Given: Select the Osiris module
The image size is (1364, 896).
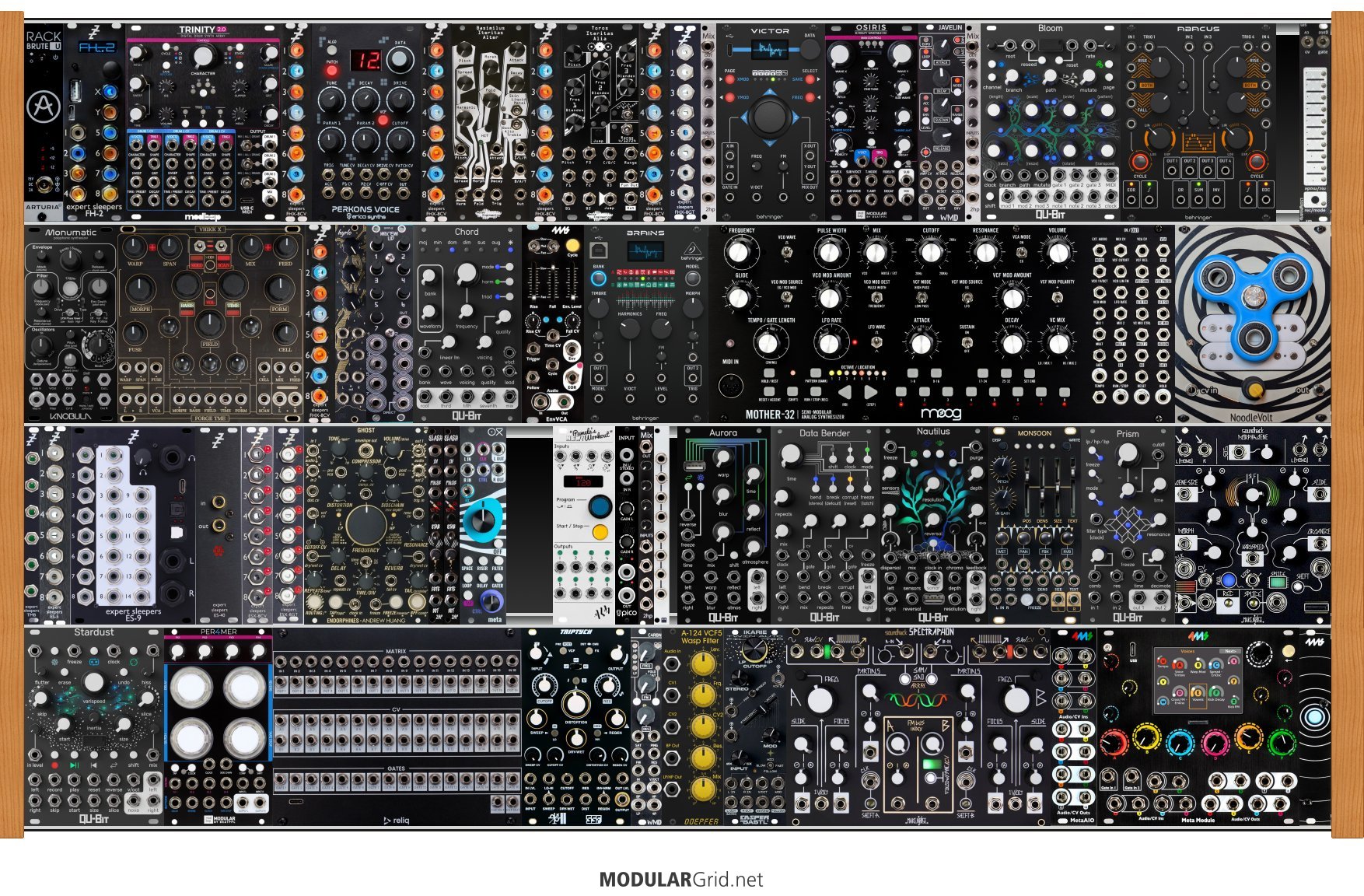Looking at the screenshot, I should 871,121.
